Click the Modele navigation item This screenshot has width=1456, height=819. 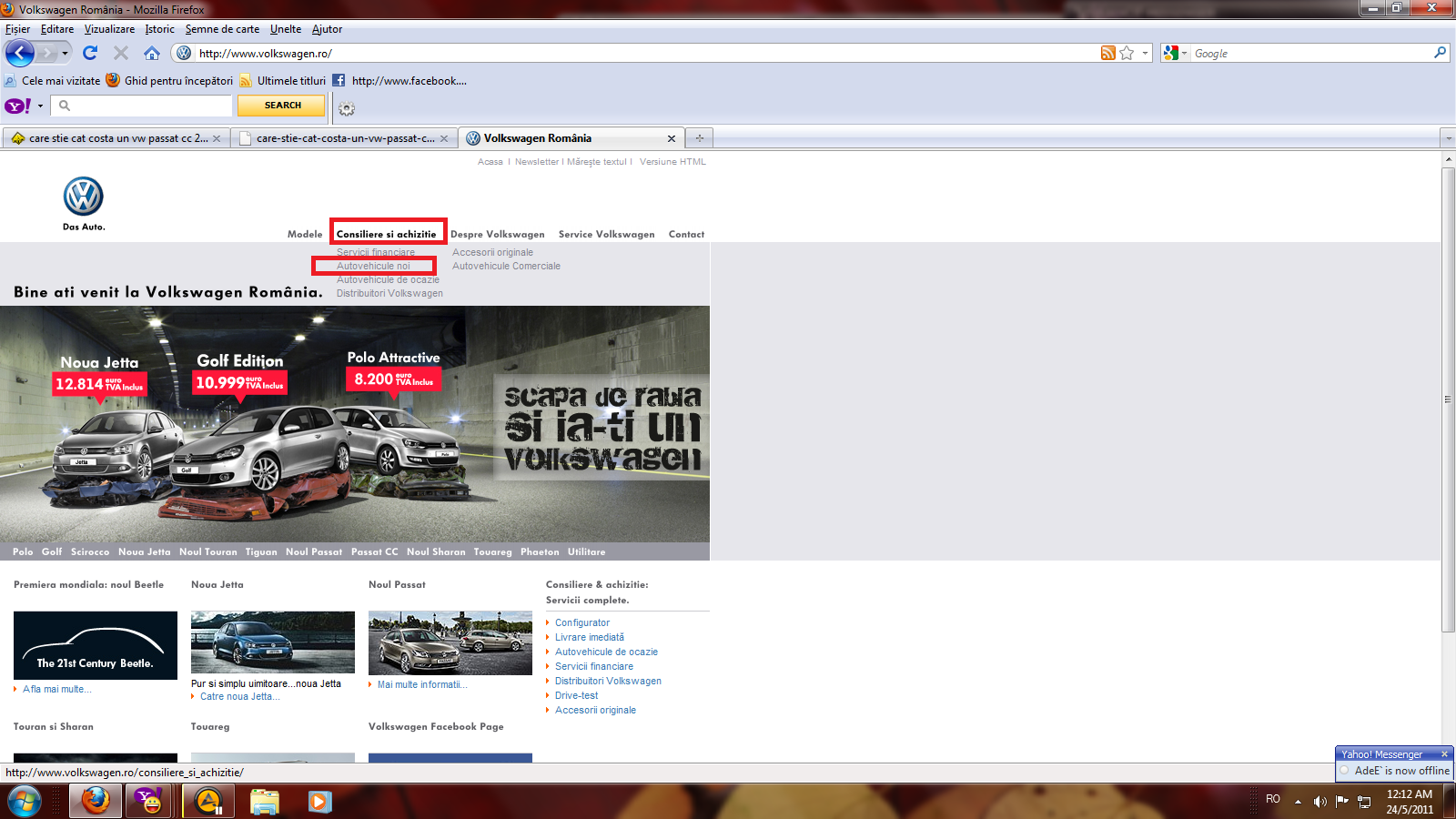[x=305, y=234]
